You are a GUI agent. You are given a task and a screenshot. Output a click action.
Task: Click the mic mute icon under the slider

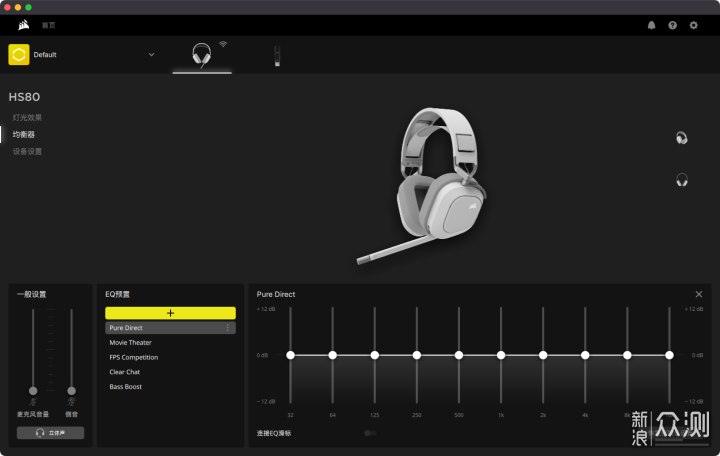coord(33,402)
